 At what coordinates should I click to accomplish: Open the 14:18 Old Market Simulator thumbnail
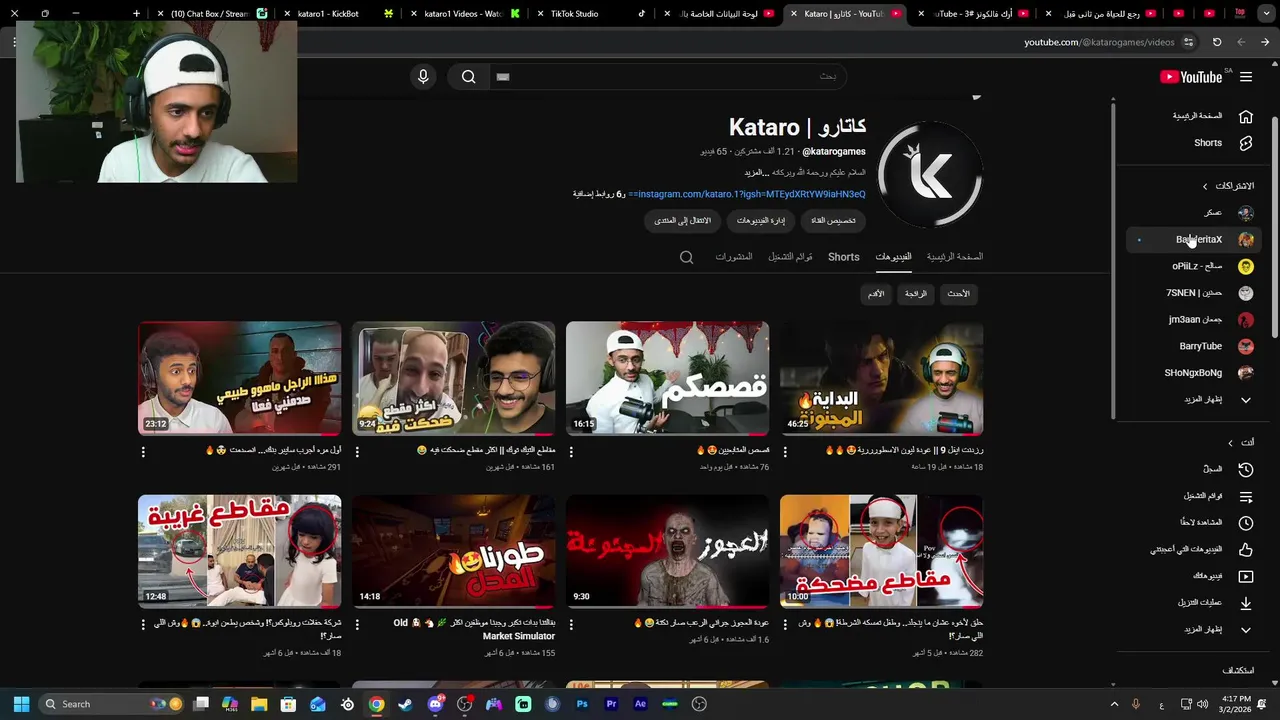(453, 551)
